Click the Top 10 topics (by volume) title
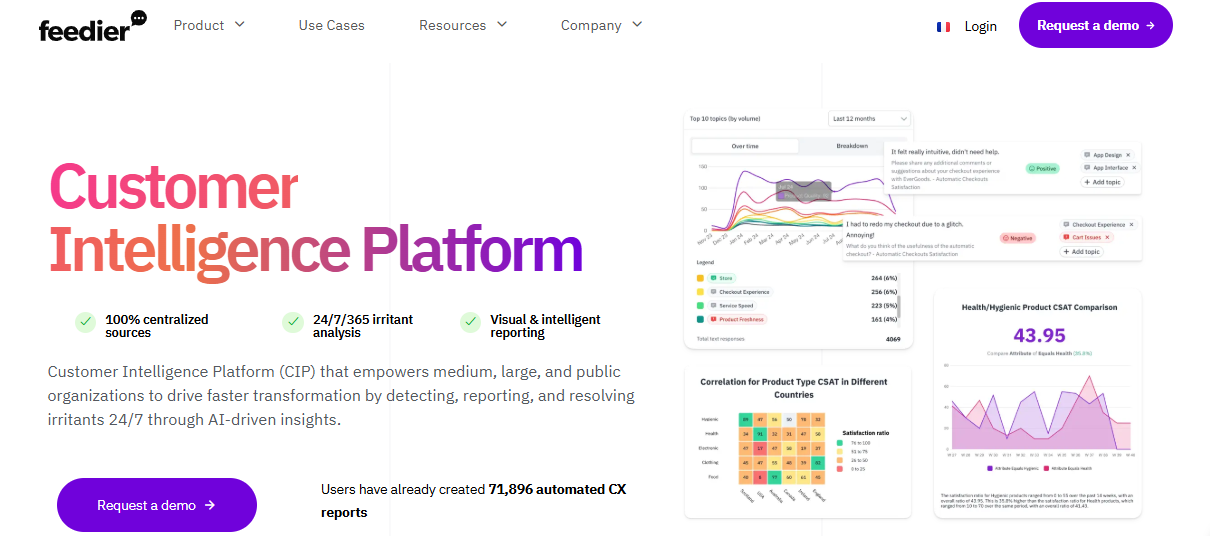Viewport: 1210px width, 536px height. (725, 119)
